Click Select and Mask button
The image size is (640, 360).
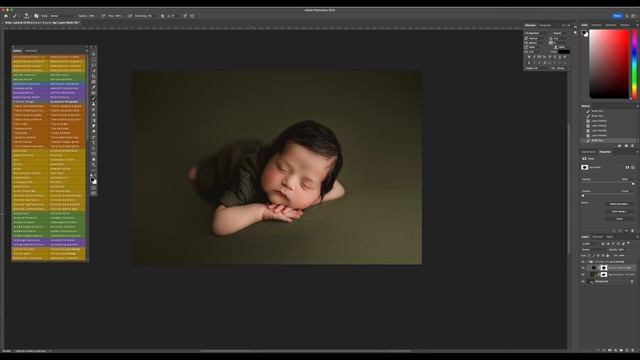[x=619, y=204]
